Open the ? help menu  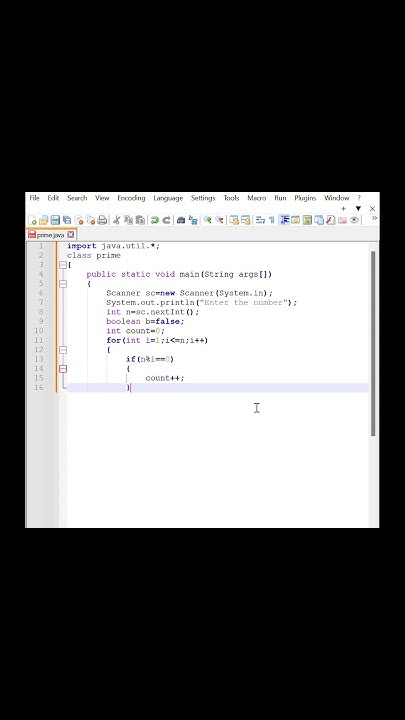coord(359,198)
